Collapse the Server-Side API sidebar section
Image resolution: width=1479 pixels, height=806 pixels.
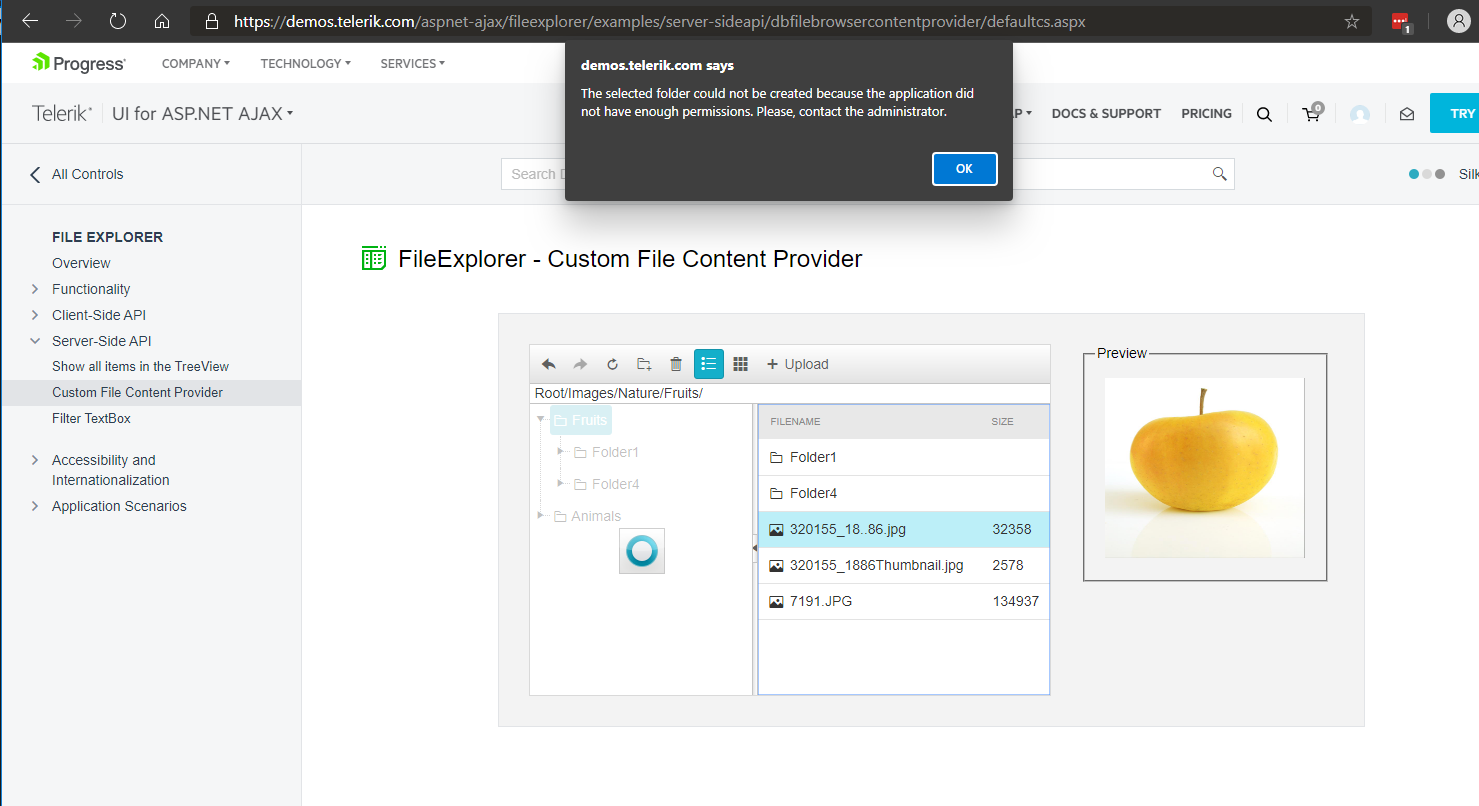click(x=35, y=341)
